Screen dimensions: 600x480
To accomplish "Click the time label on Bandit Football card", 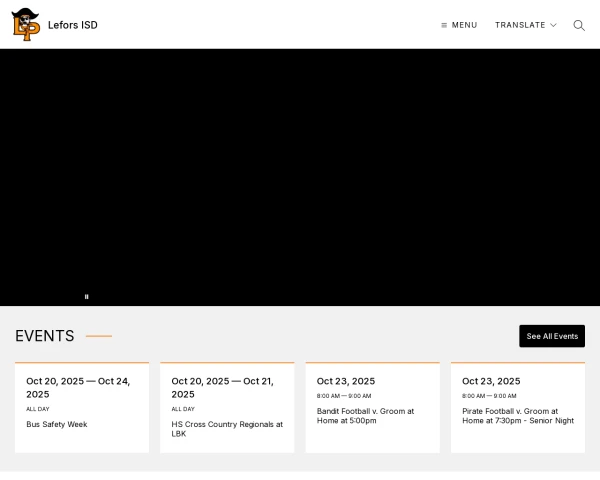I will click(344, 396).
